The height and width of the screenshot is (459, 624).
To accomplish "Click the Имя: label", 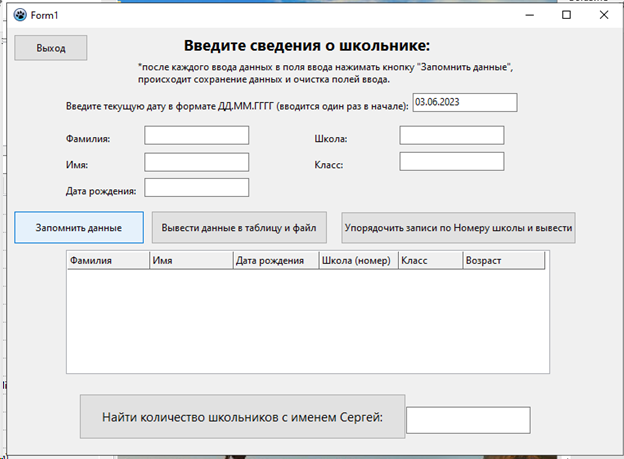I will [77, 165].
